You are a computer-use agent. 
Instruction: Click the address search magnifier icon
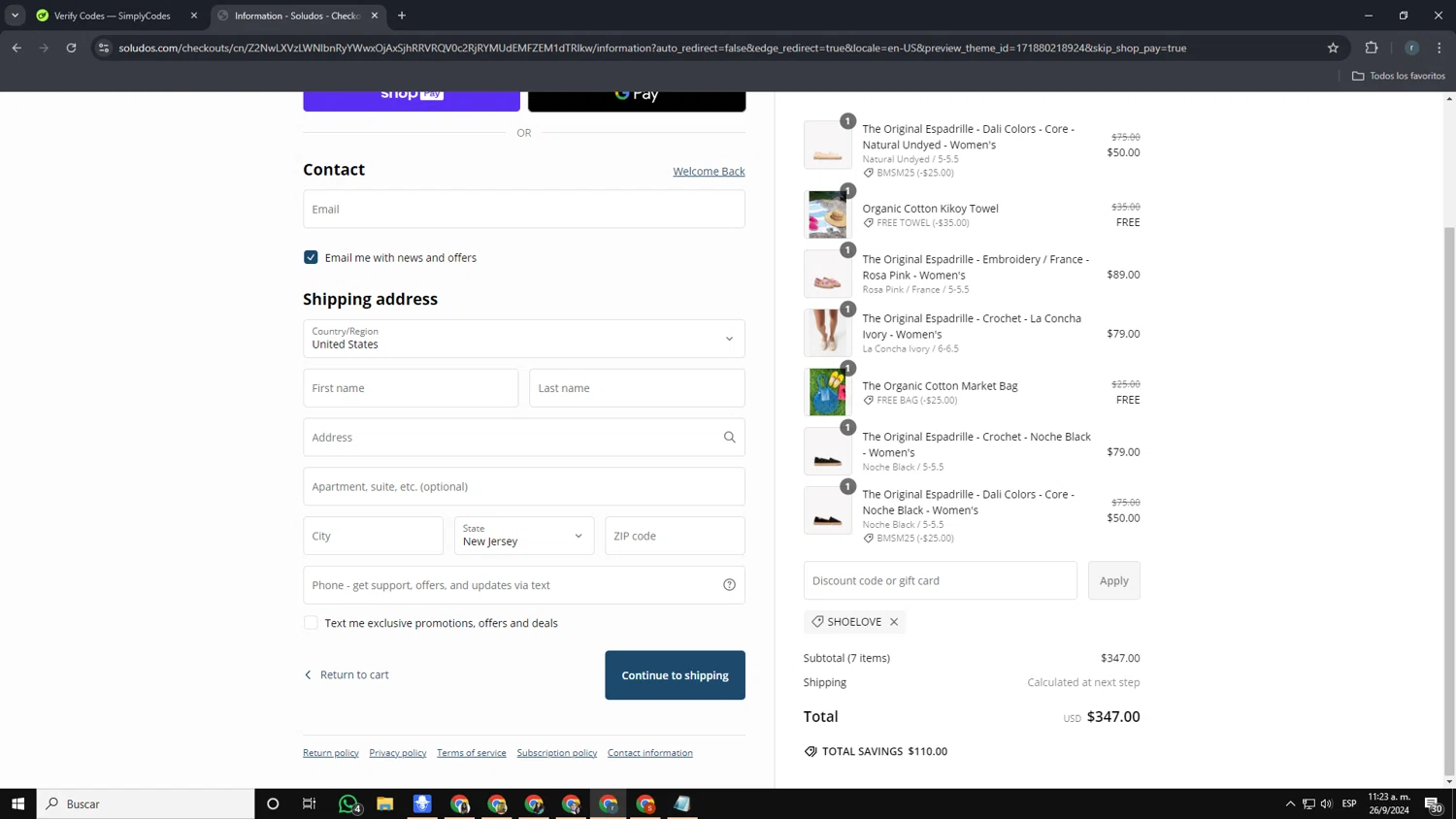click(729, 438)
